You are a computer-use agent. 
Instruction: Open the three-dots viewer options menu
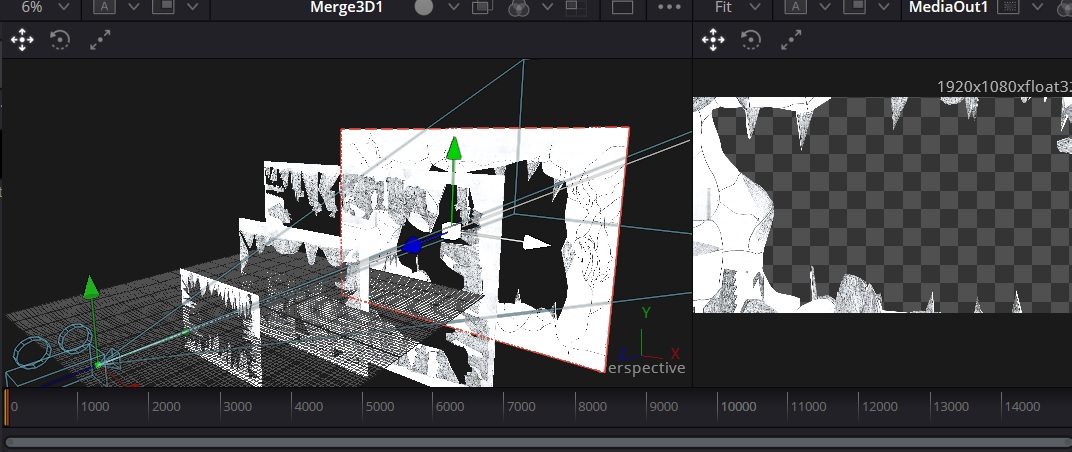point(669,7)
